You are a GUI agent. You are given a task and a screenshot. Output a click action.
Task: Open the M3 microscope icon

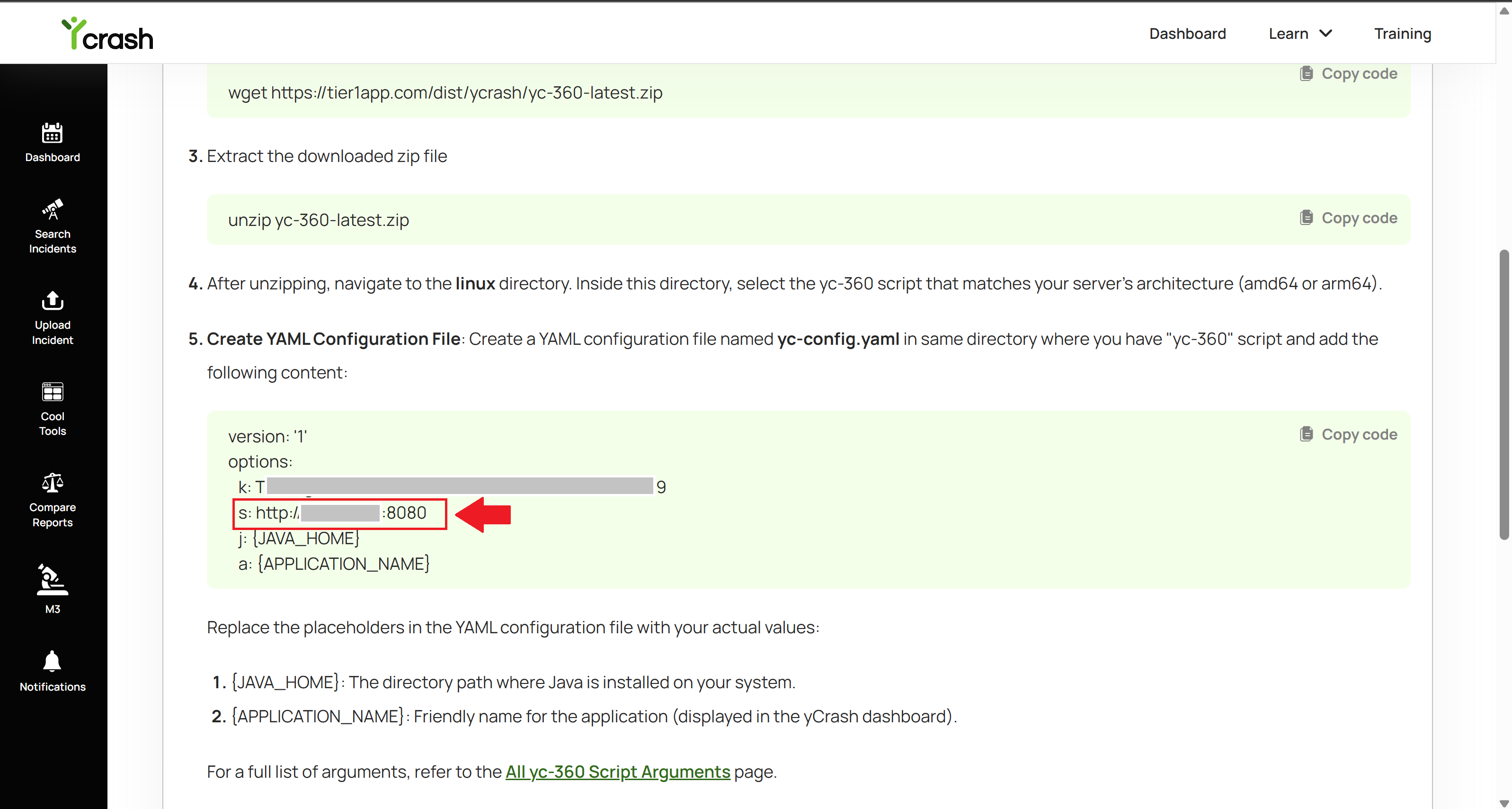tap(52, 580)
